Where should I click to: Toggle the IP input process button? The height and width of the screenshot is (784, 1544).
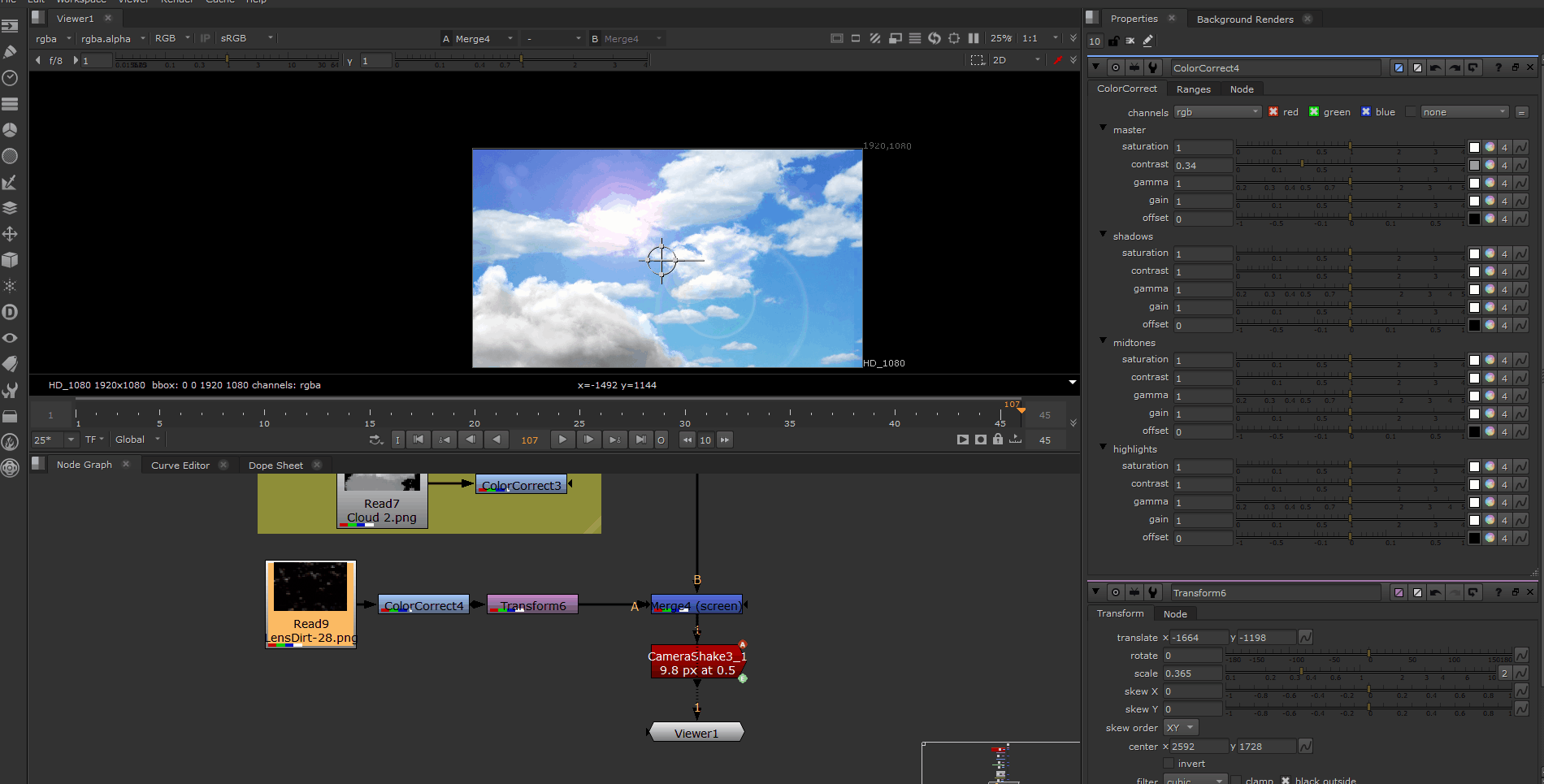click(x=206, y=38)
